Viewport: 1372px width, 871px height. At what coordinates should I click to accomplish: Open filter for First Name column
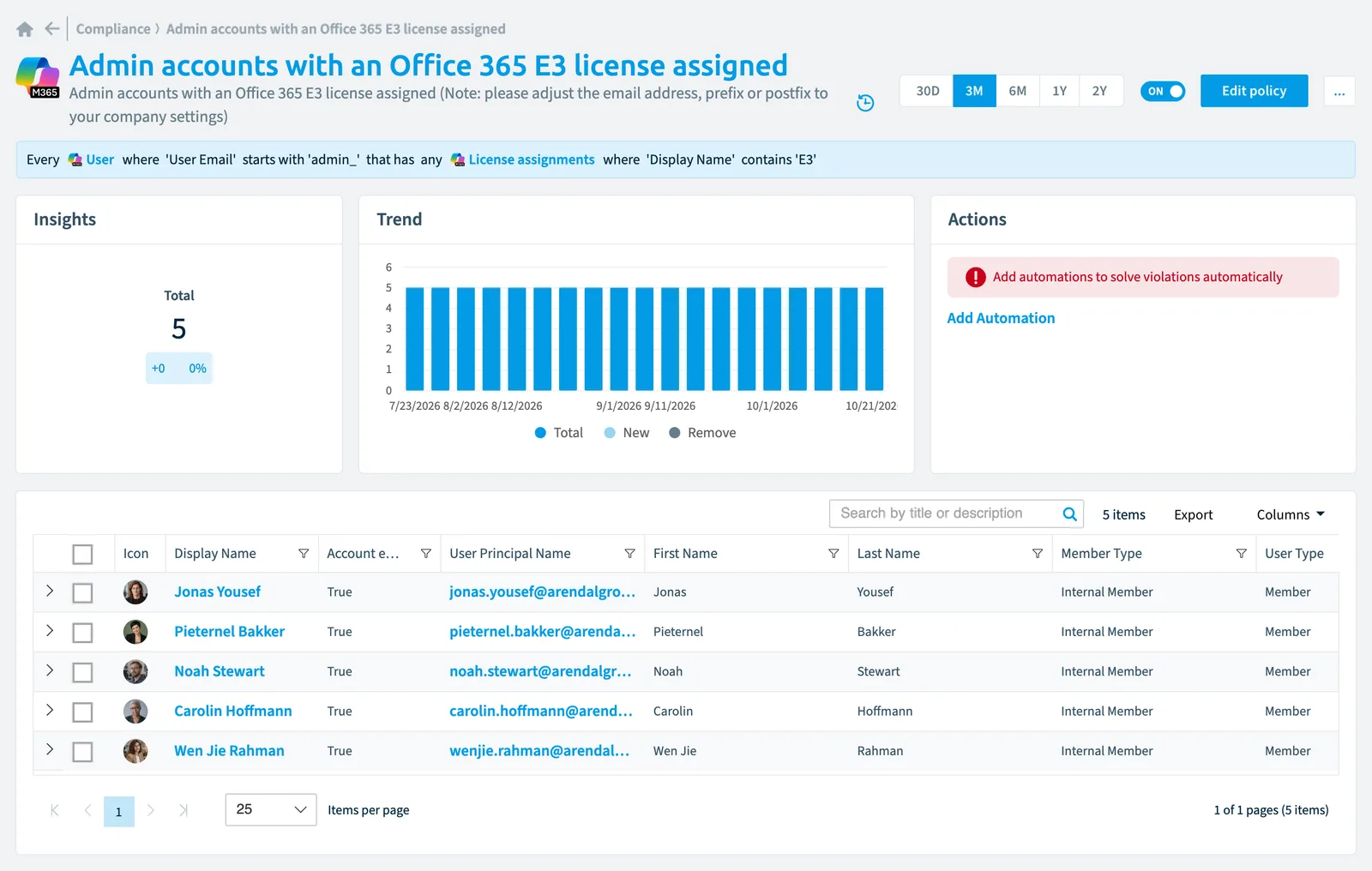833,554
